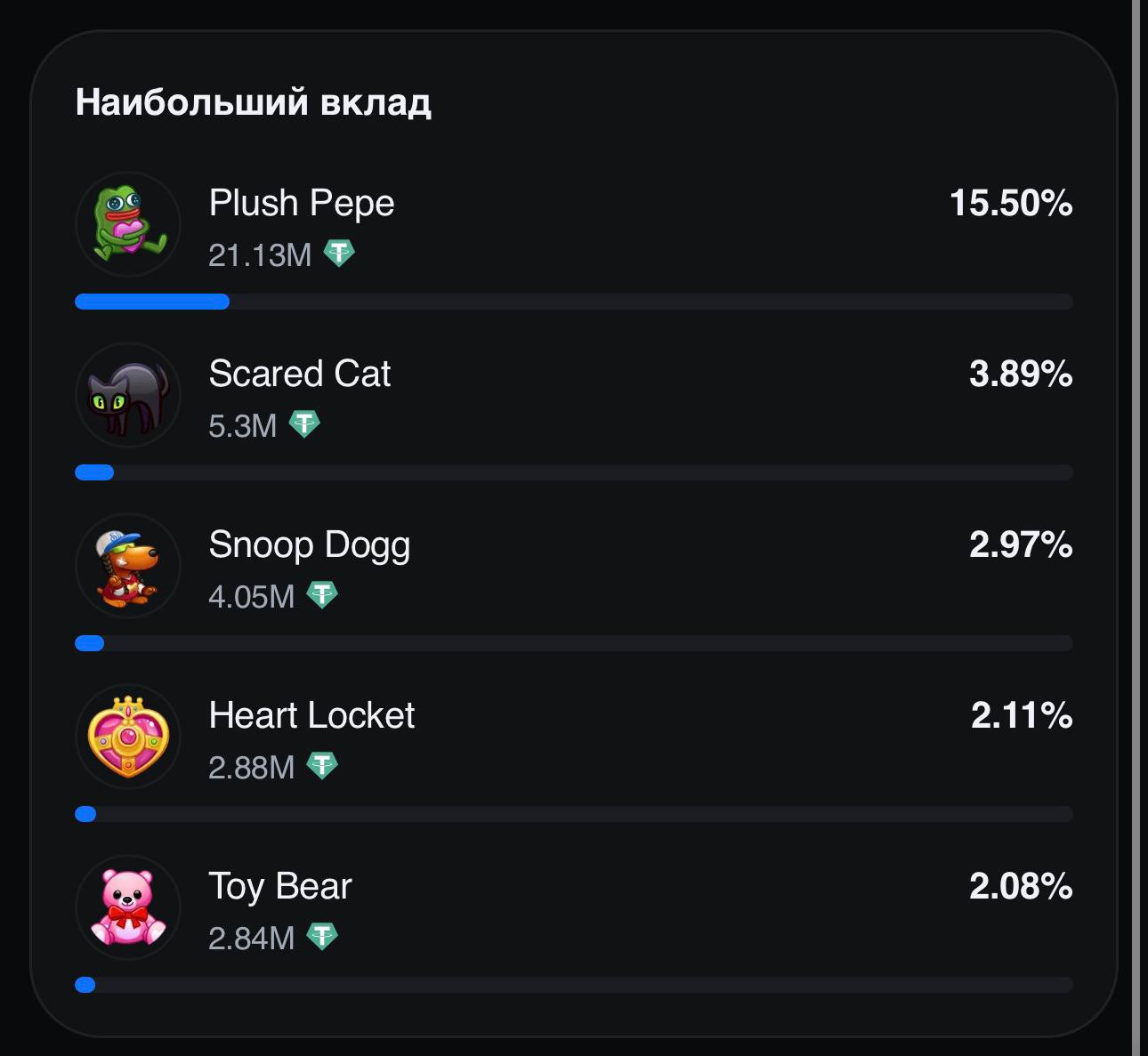Click the Tether symbol next to 4.05M

(322, 595)
